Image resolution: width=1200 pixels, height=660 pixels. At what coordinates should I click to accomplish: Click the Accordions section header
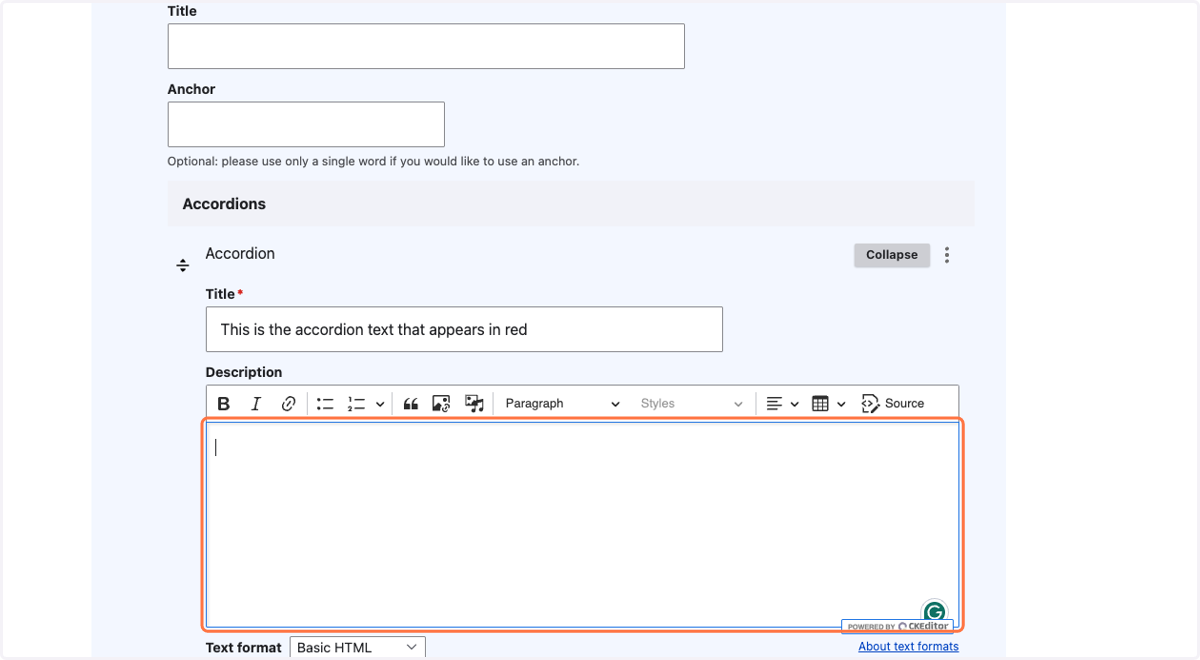point(571,204)
